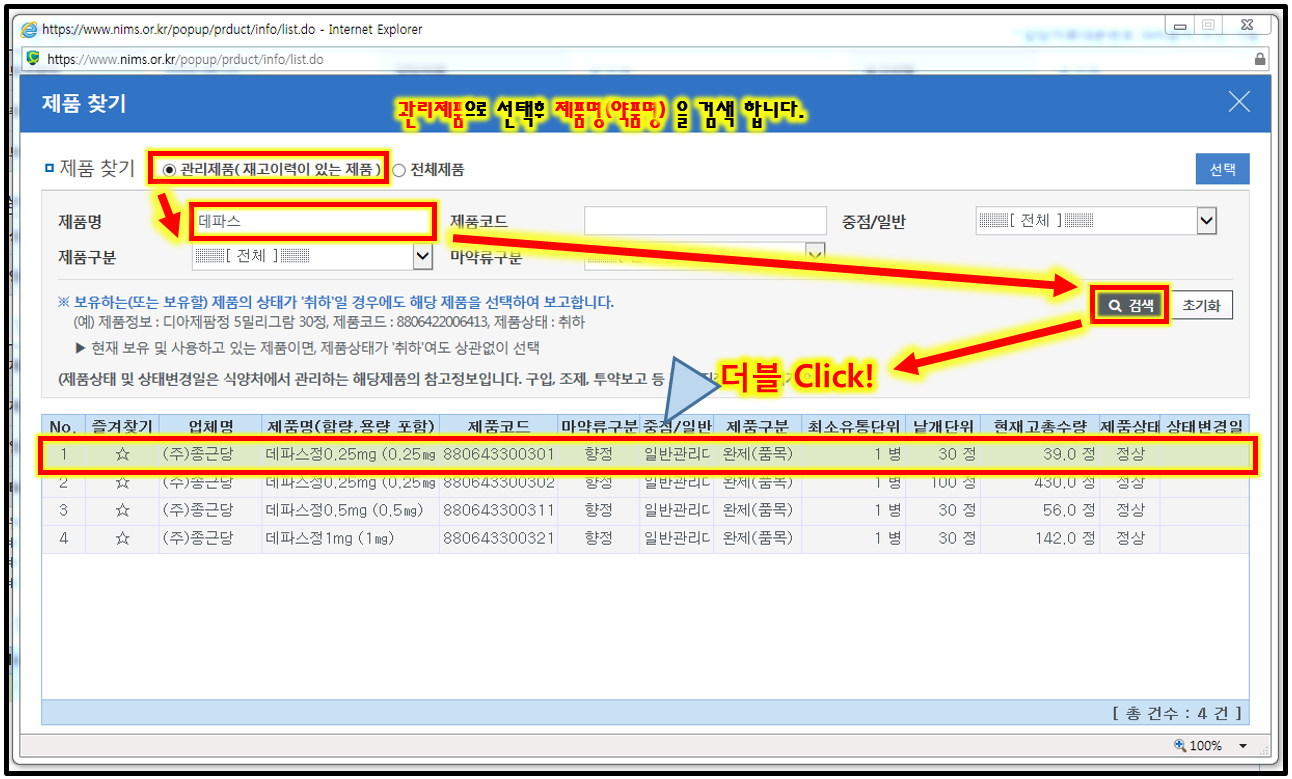1292x779 pixels.
Task: Mark row 3 product as favorite
Action: (122, 510)
